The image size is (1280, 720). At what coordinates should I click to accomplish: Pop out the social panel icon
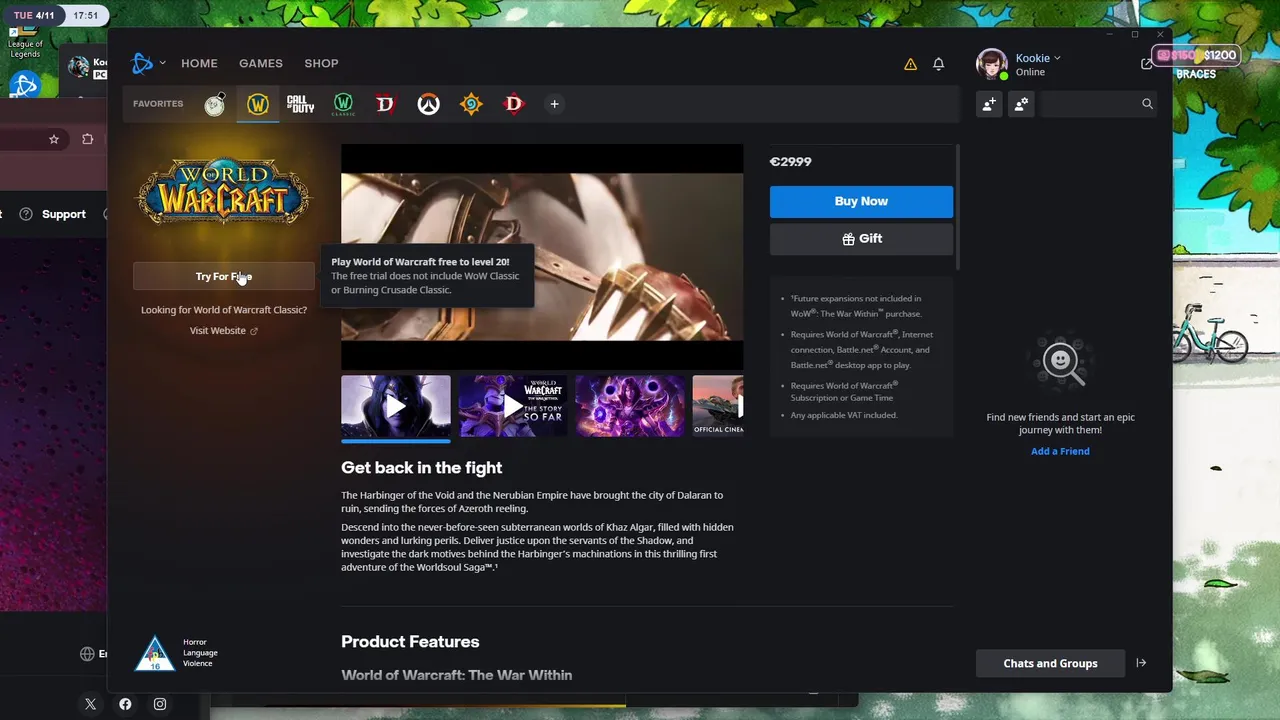pos(1146,64)
